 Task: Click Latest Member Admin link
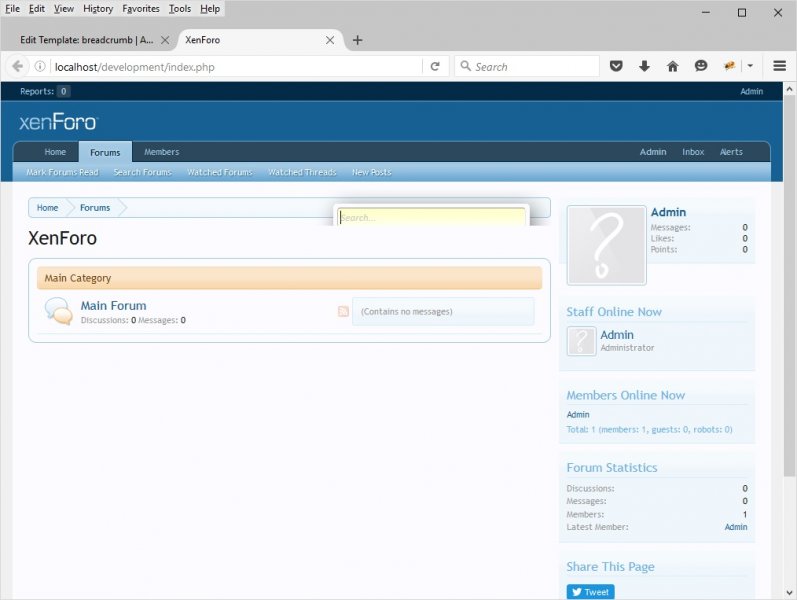click(736, 527)
